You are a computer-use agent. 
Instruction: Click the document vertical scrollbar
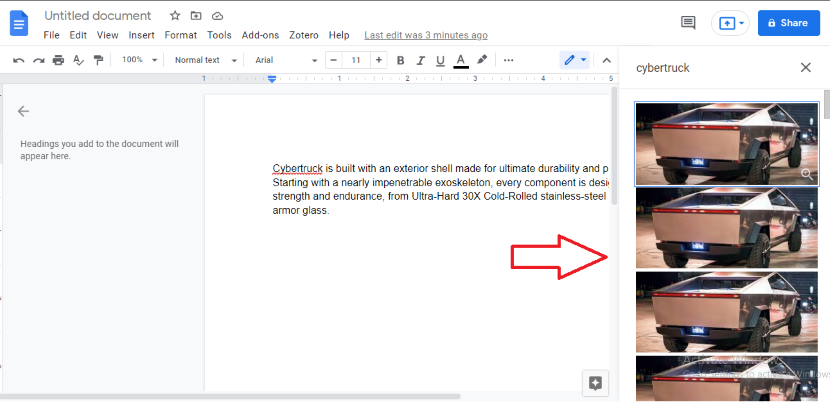pyautogui.click(x=614, y=146)
